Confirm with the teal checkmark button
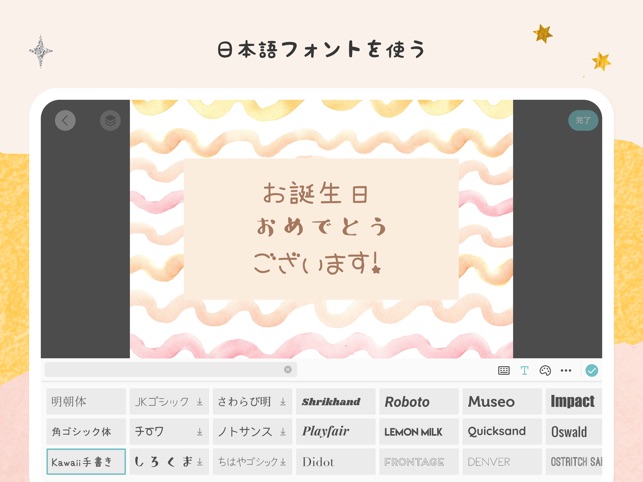The image size is (643, 482). (591, 370)
